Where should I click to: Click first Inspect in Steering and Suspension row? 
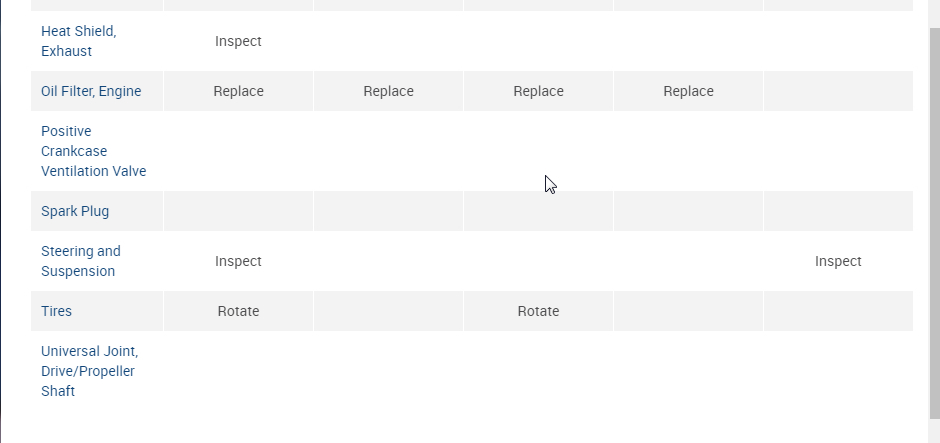238,261
